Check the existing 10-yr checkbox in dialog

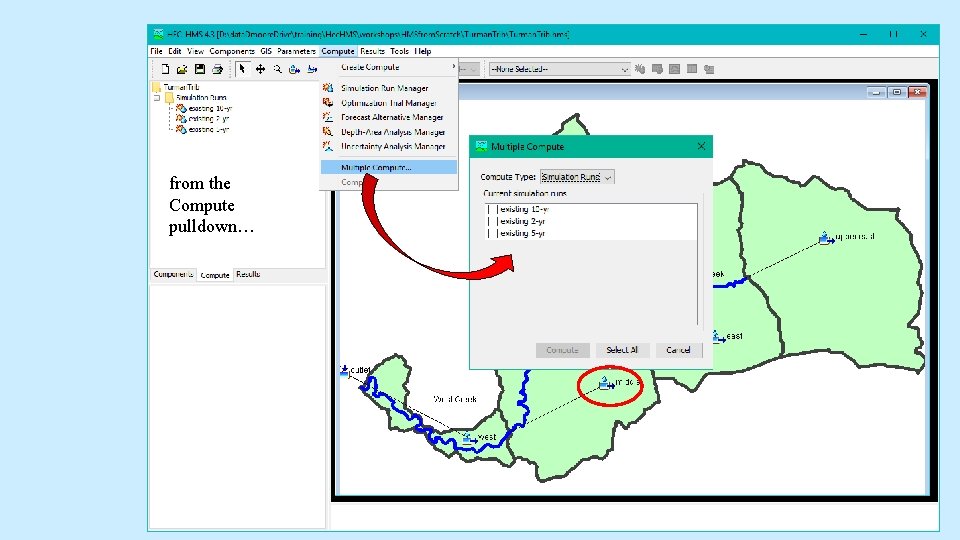click(493, 209)
